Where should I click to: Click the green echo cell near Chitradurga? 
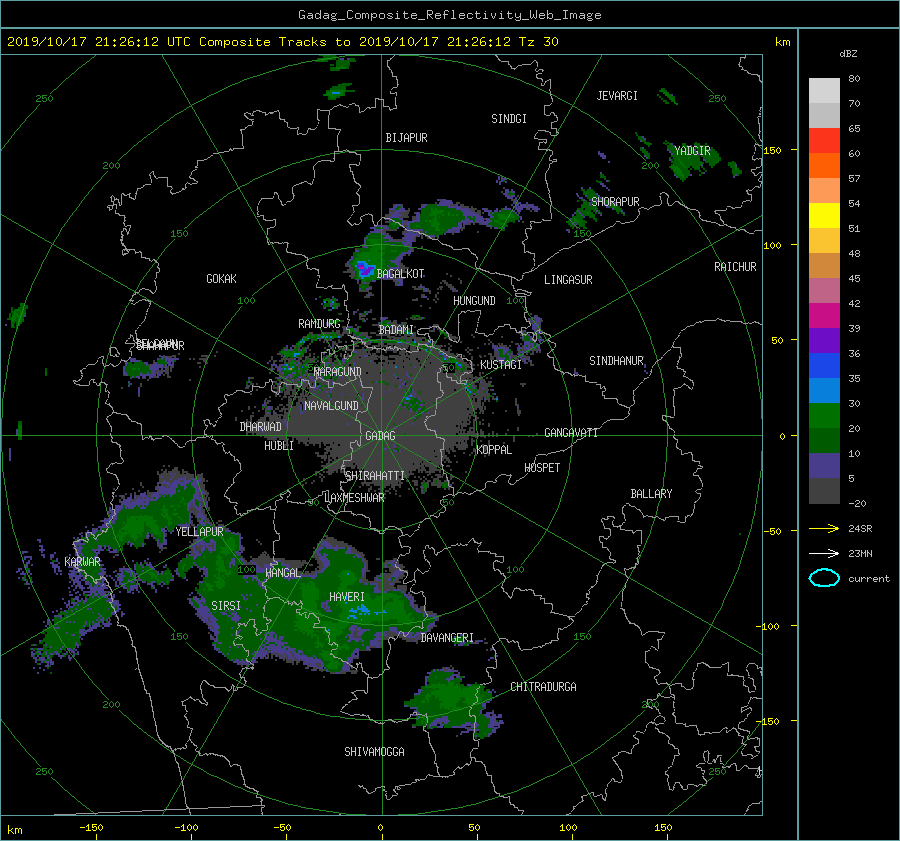451,702
